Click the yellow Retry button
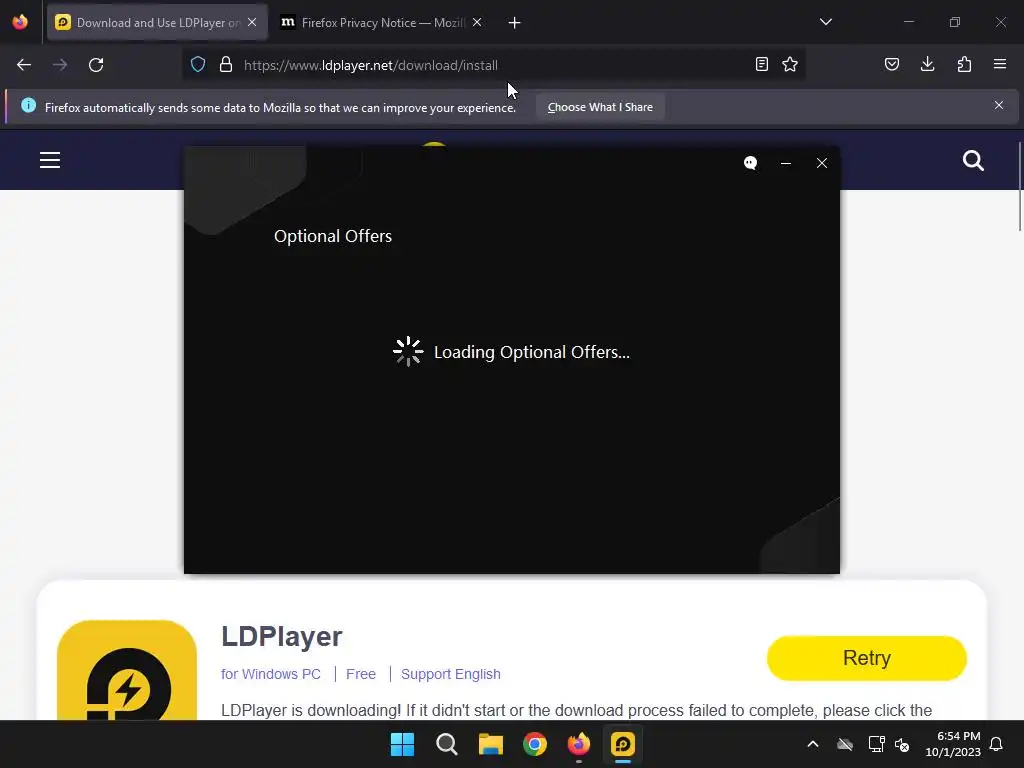The height and width of the screenshot is (768, 1024). [867, 658]
